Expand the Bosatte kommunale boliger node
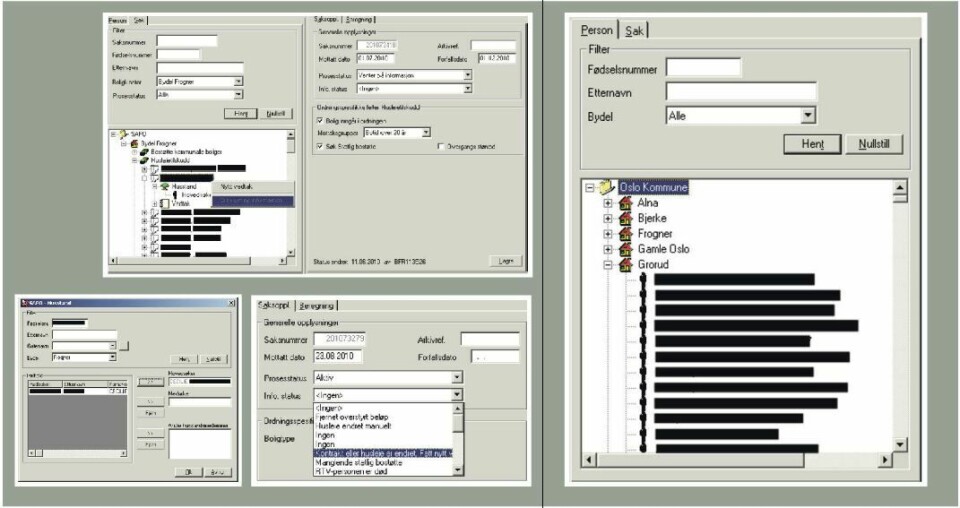Image resolution: width=960 pixels, height=508 pixels. coord(135,152)
